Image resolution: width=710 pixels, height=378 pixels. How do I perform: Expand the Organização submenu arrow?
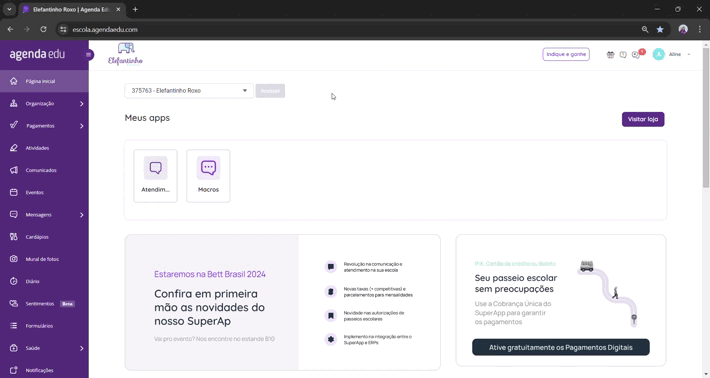[x=82, y=104]
